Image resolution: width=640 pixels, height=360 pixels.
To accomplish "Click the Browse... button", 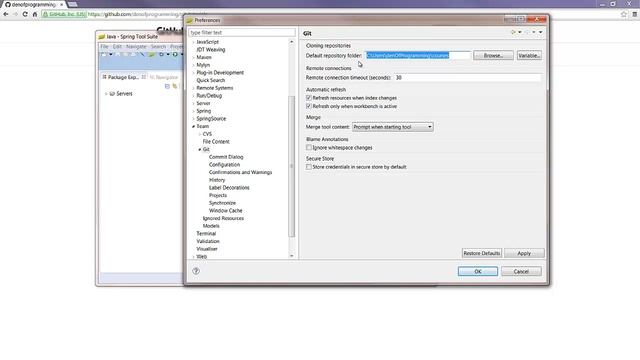I will click(493, 56).
